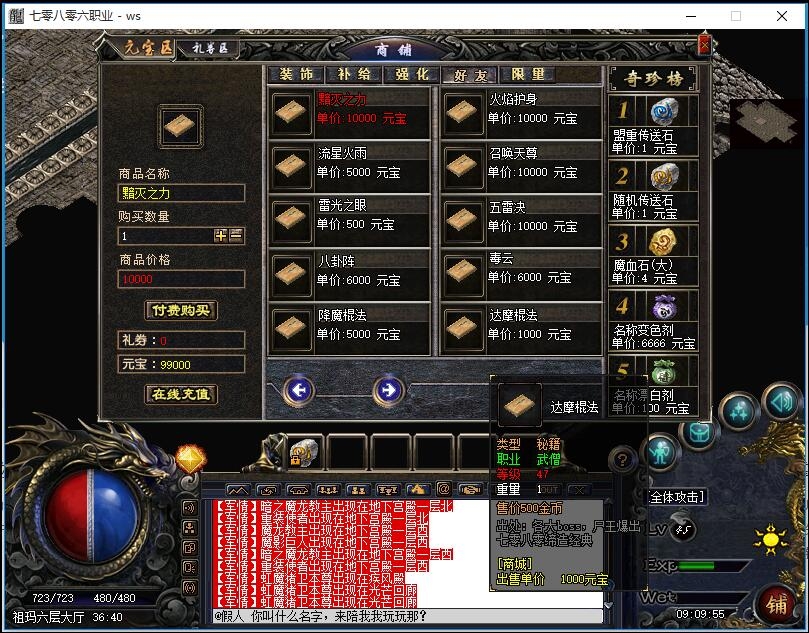Open the 装饰 category tab

[x=296, y=74]
